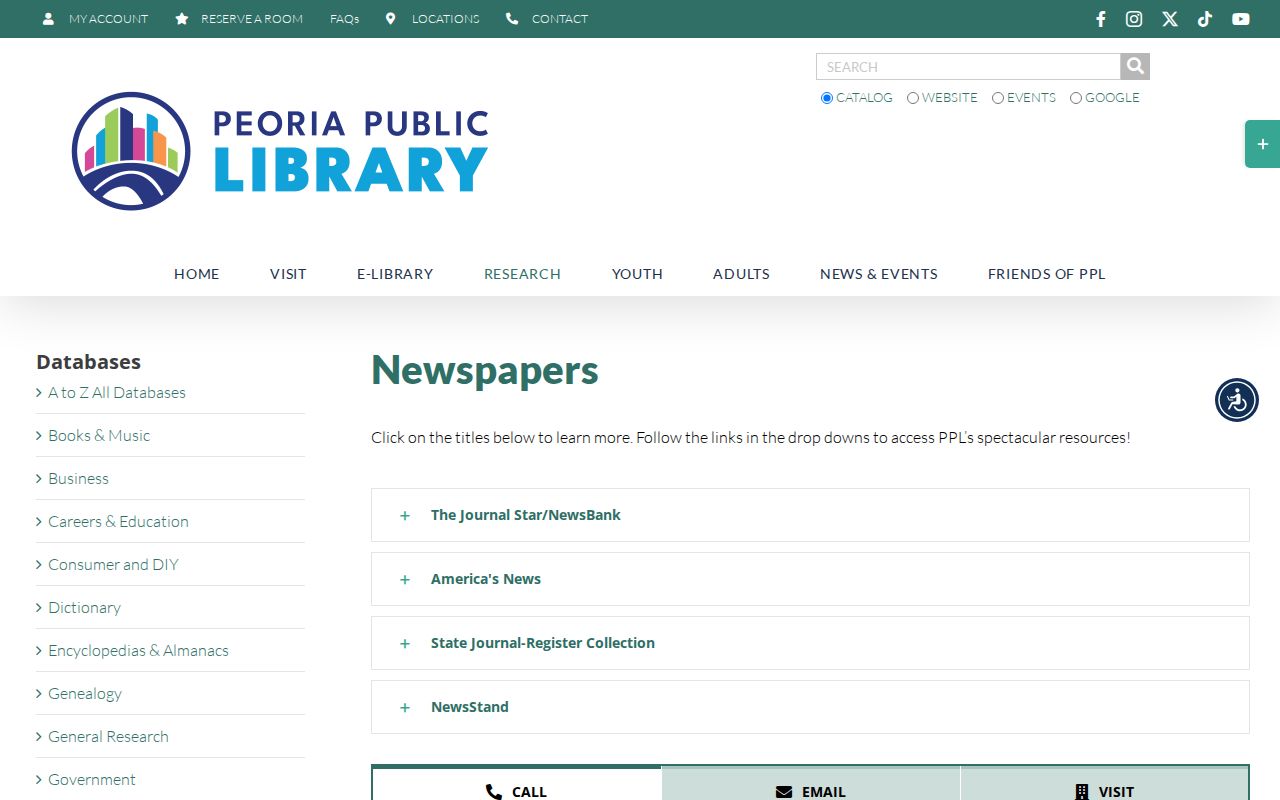The height and width of the screenshot is (800, 1280).
Task: Open the Facebook icon link
Action: [1101, 19]
